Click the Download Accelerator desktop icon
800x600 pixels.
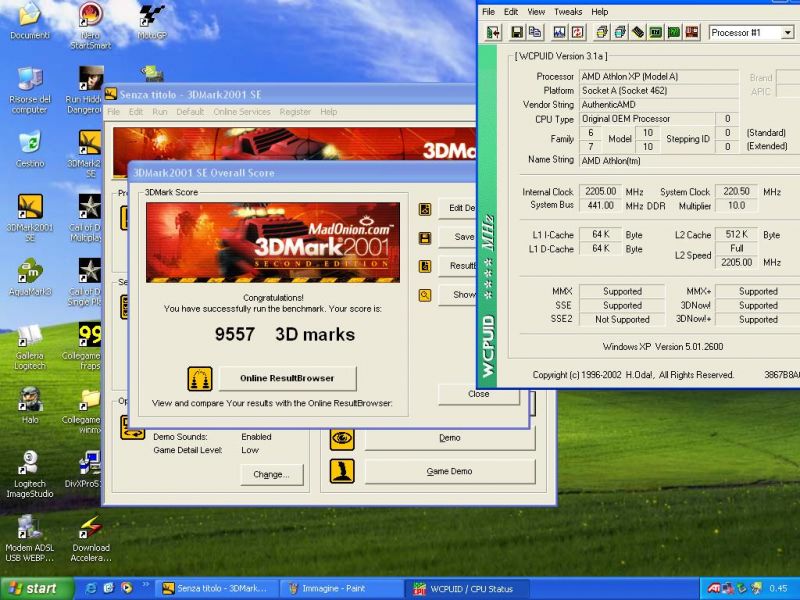91,539
